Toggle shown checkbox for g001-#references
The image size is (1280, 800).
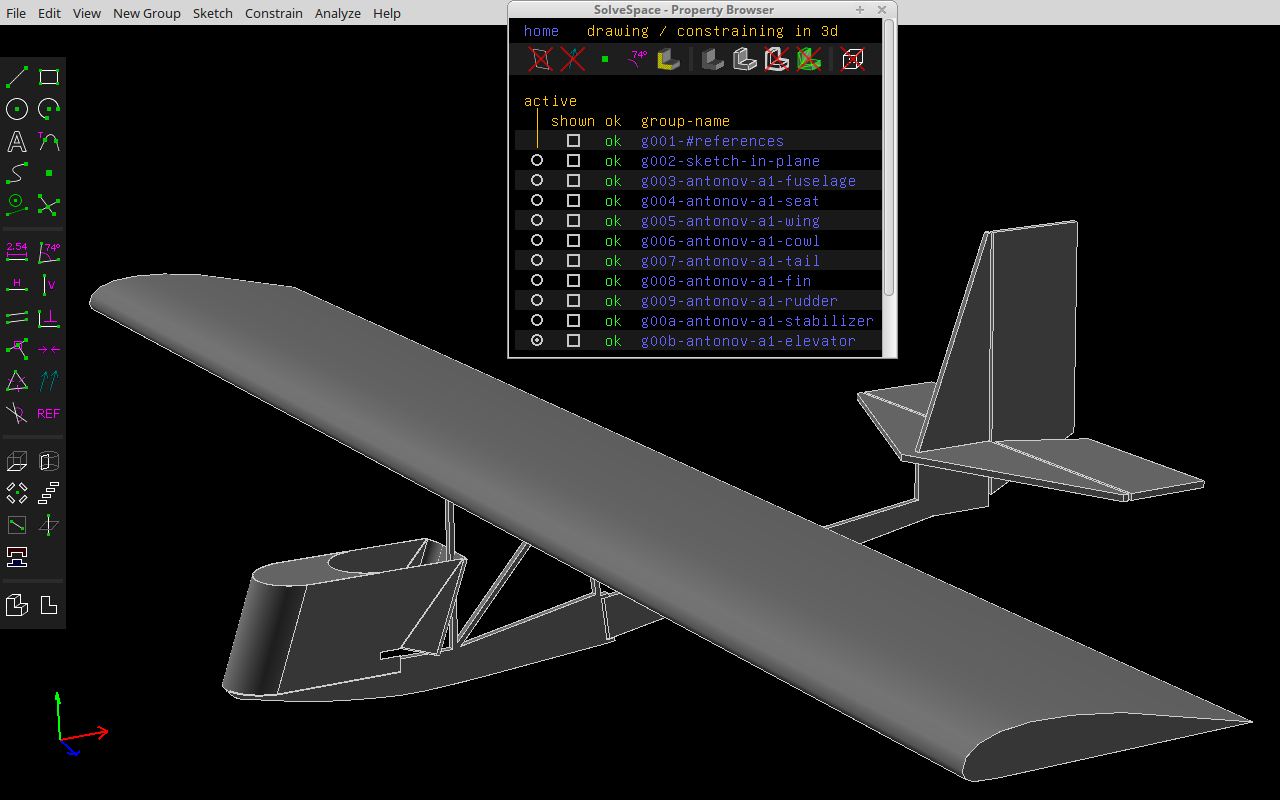pos(573,141)
